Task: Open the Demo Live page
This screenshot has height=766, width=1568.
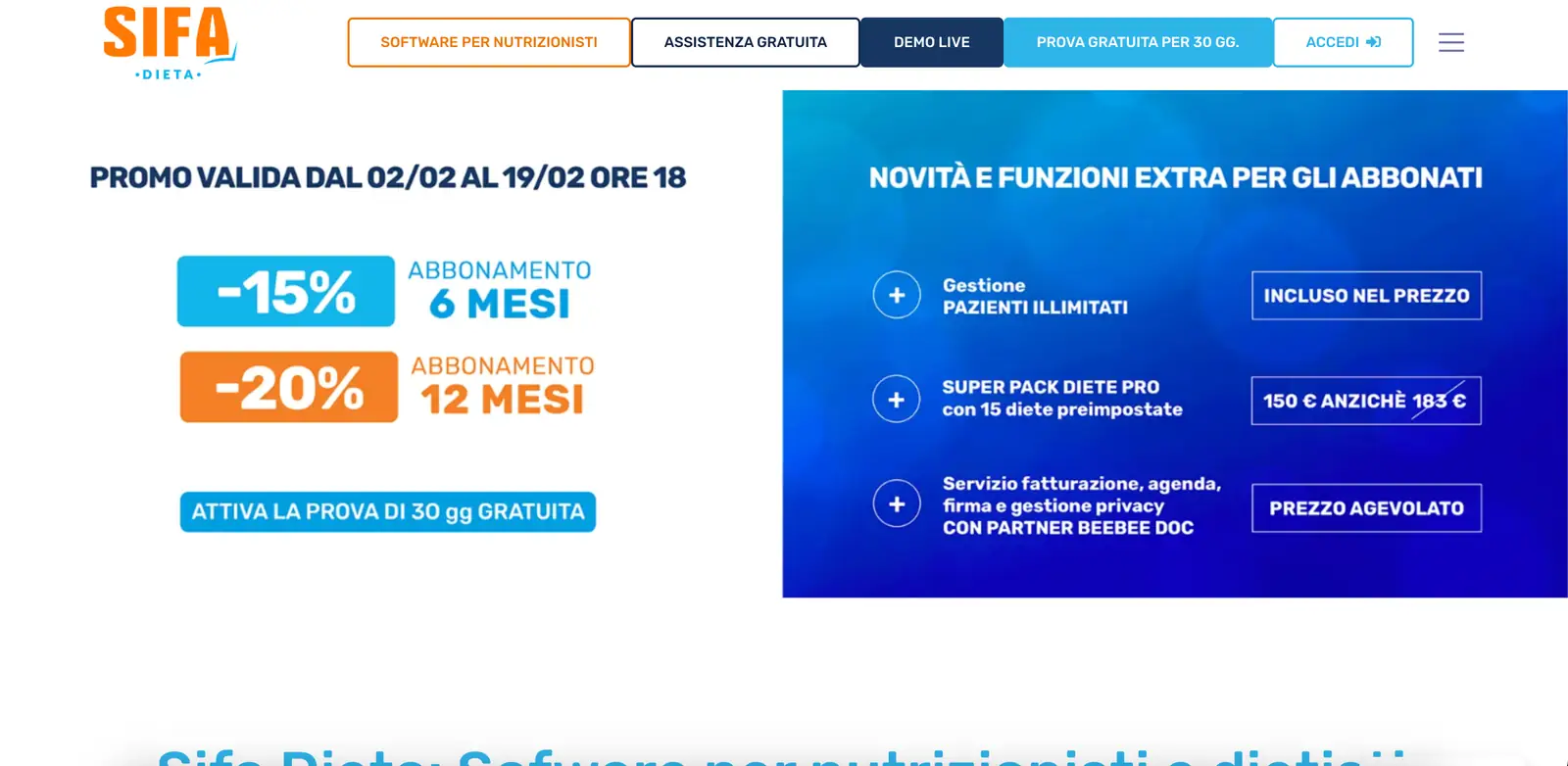Action: (931, 42)
